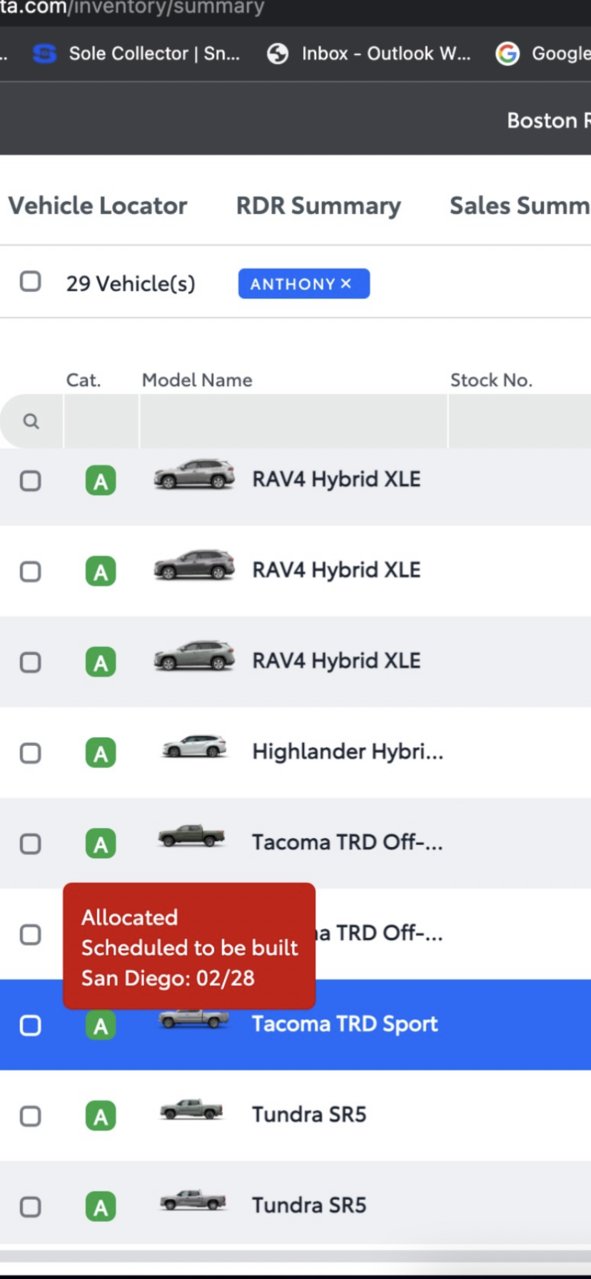This screenshot has width=591, height=1279.
Task: Click the search magnifier icon in filter row
Action: [x=31, y=421]
